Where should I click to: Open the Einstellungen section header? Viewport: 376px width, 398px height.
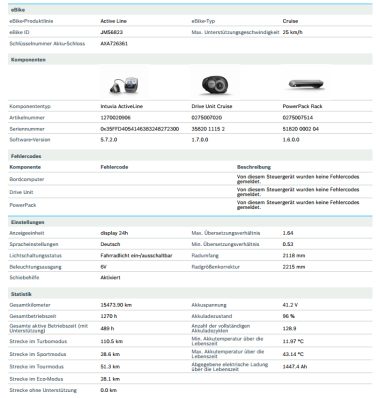coord(190,222)
